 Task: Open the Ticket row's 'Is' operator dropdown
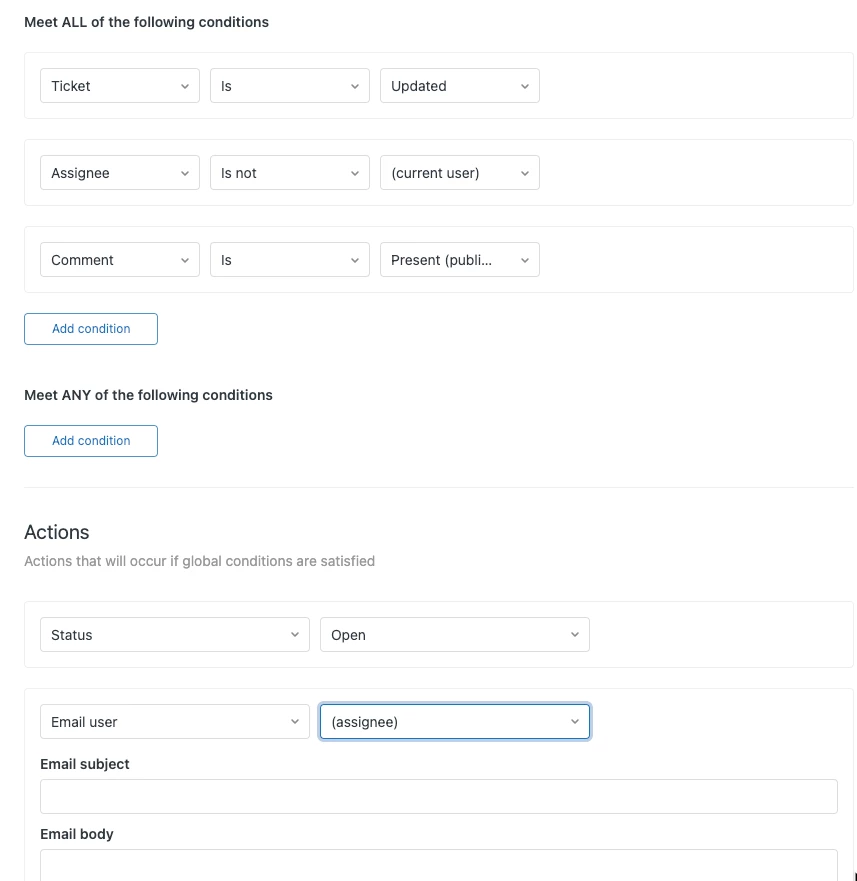pos(290,86)
